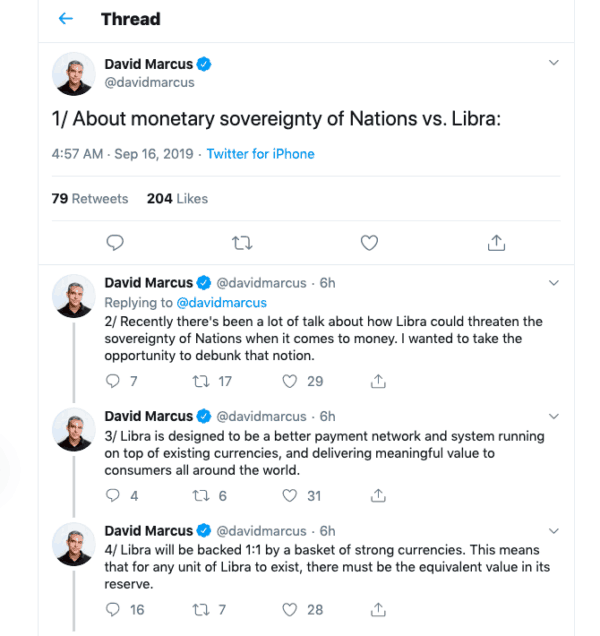
Task: Open dropdown caret on the main tweet
Action: [554, 63]
